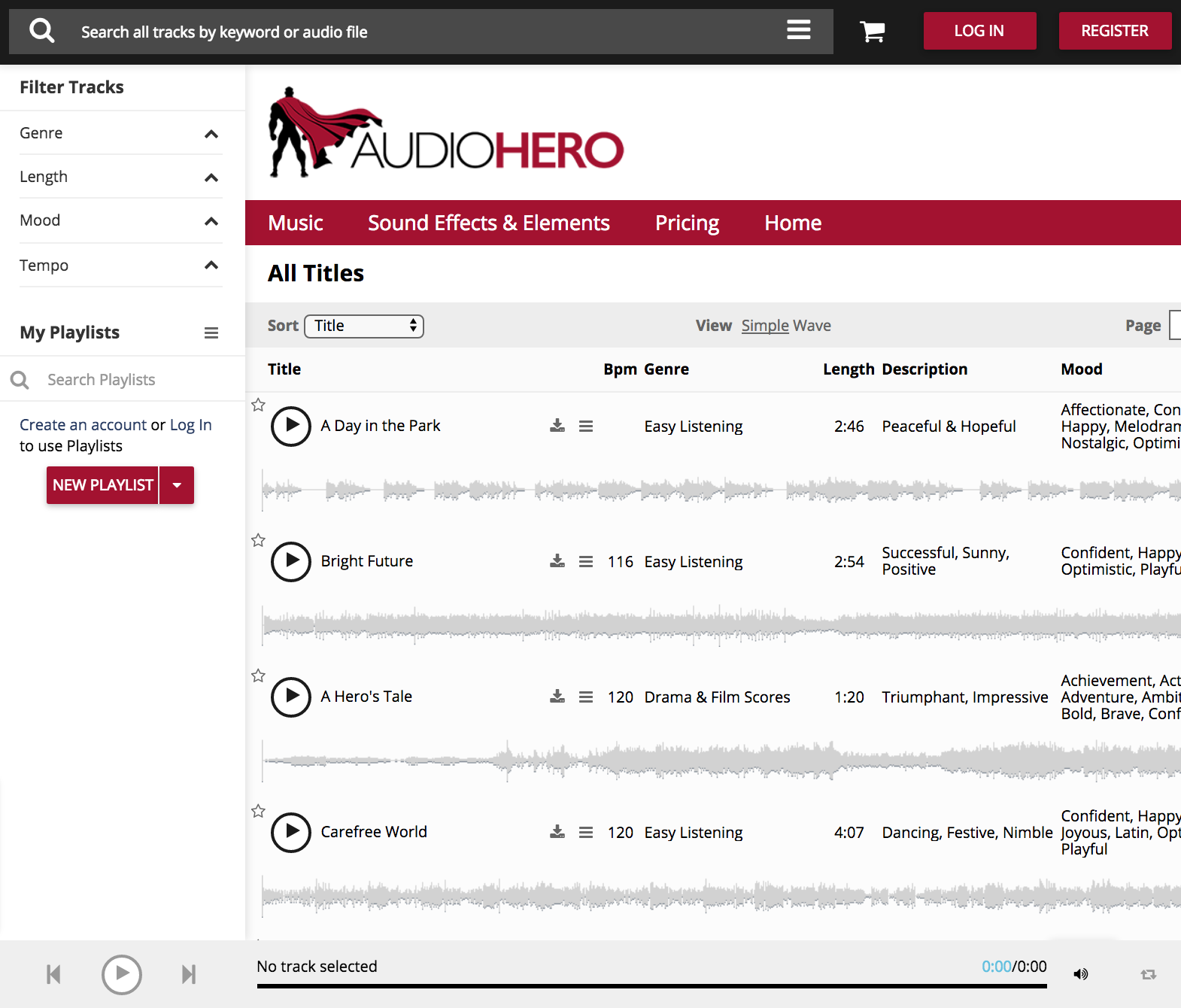Open options menu for Carefree World
This screenshot has height=1008, width=1181.
586,833
